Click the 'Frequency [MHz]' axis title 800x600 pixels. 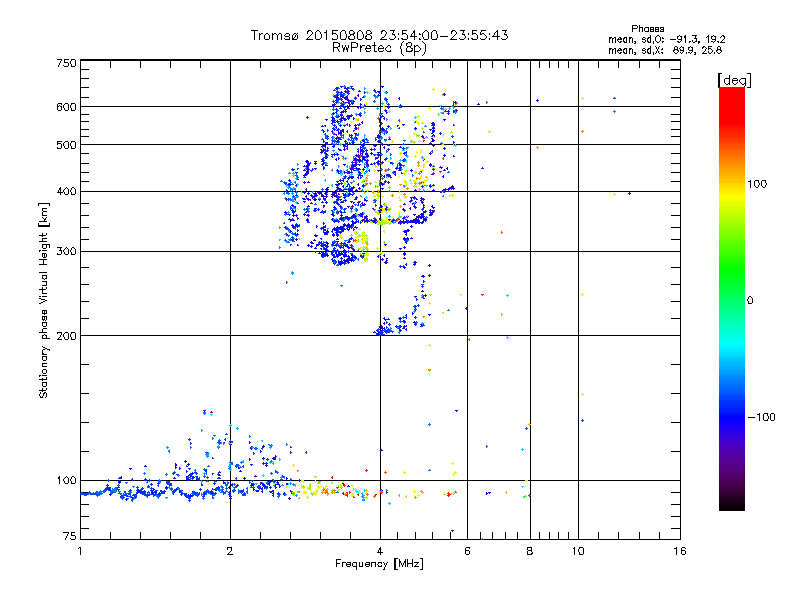point(379,564)
